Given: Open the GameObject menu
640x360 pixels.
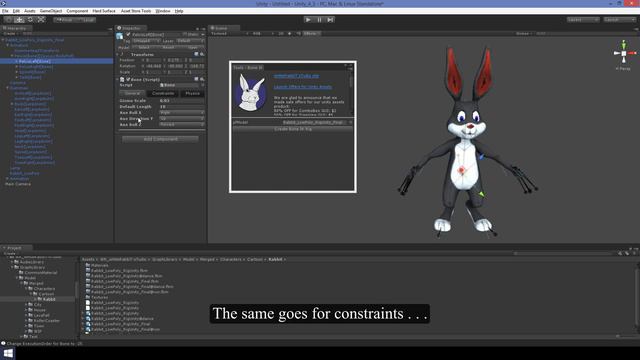Looking at the screenshot, I should click(x=51, y=11).
